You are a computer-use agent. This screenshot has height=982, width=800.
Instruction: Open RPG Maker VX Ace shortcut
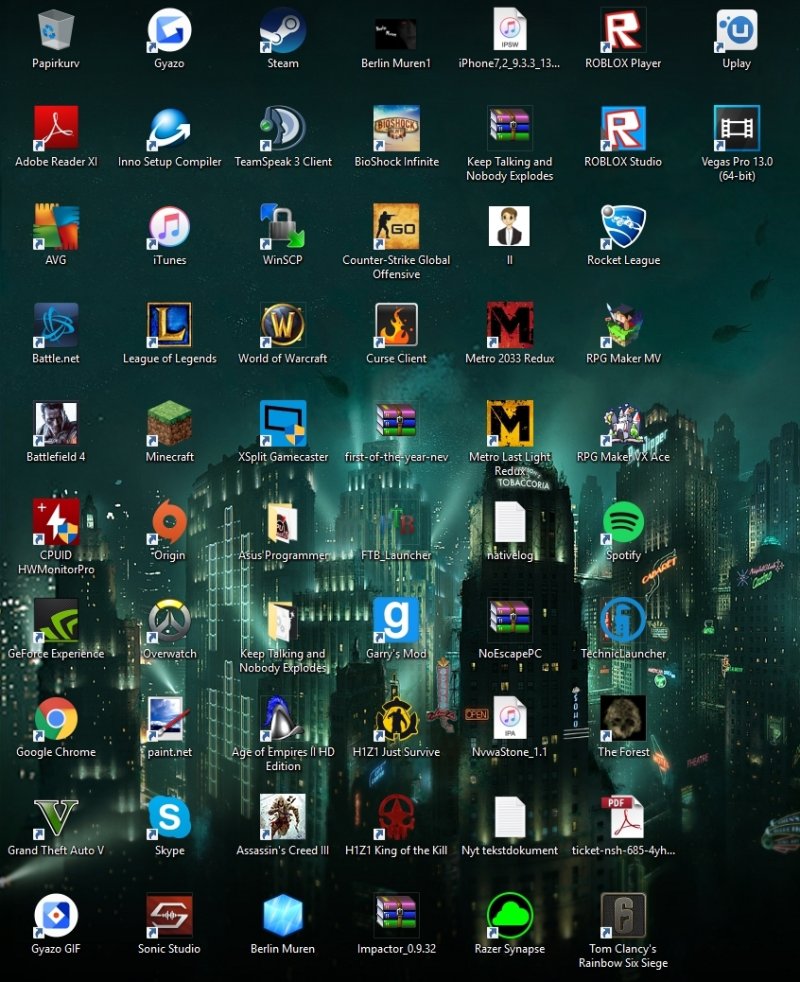pyautogui.click(x=623, y=423)
